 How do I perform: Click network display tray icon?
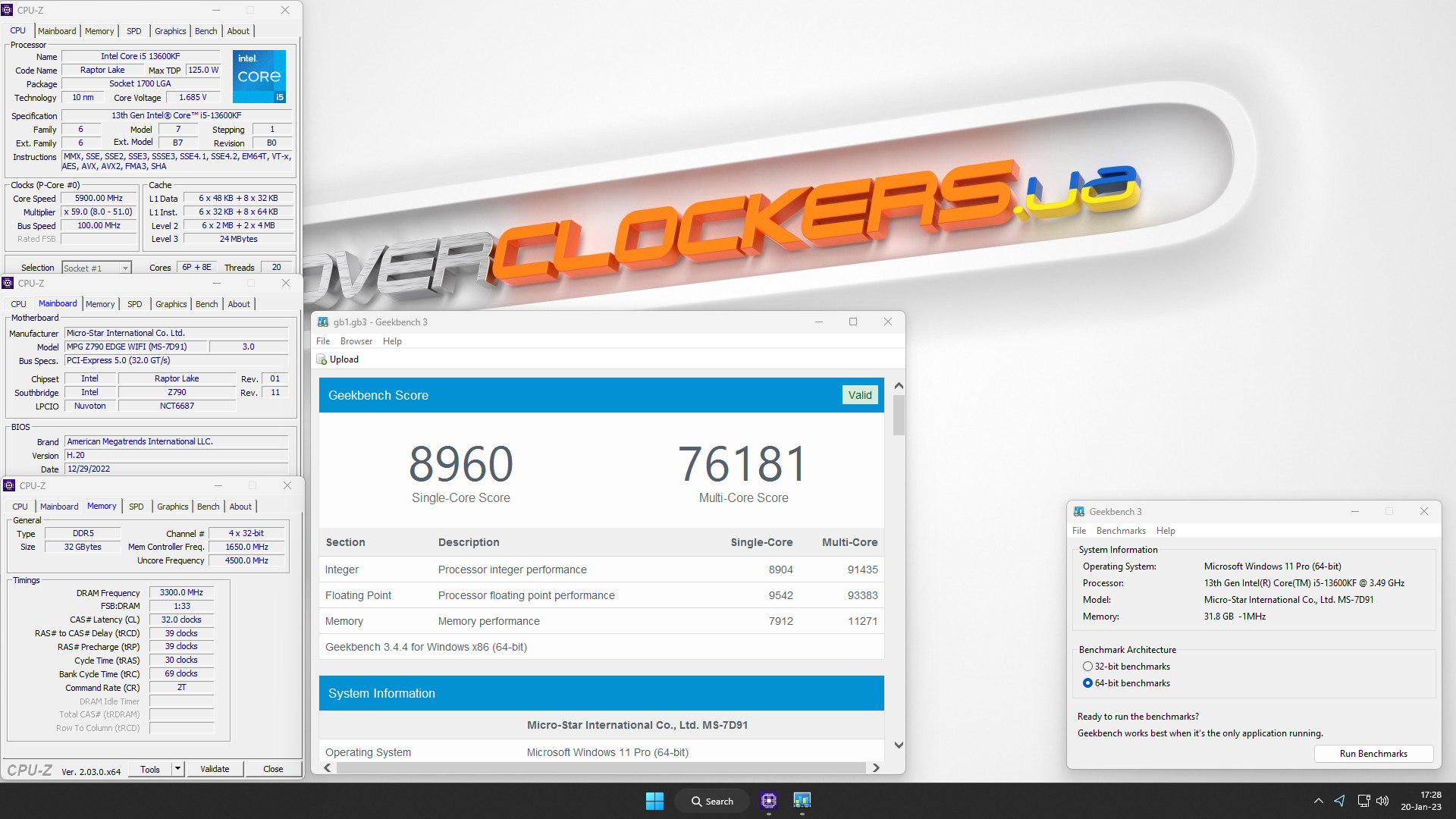[x=1363, y=801]
